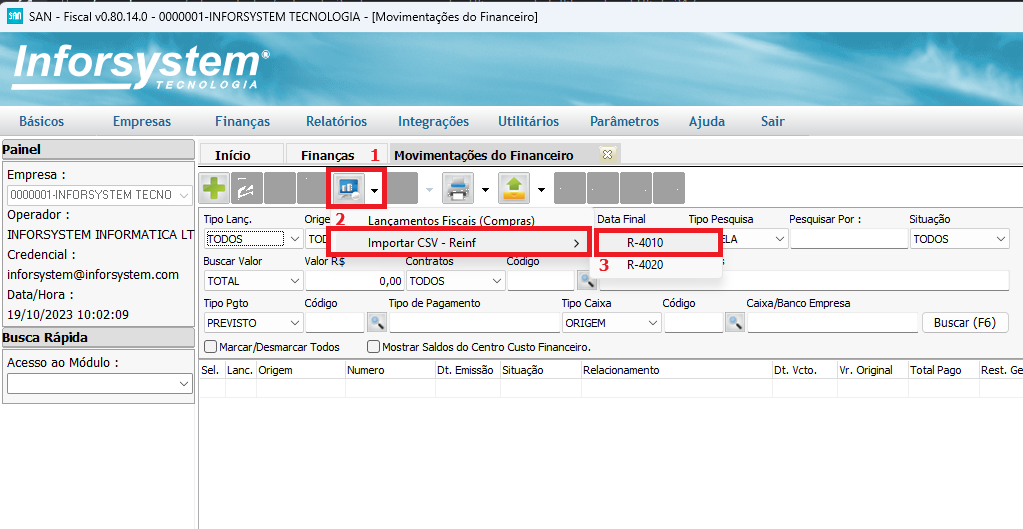Click the Código field beside Tipo Caixa
This screenshot has width=1023, height=529.
pos(694,323)
